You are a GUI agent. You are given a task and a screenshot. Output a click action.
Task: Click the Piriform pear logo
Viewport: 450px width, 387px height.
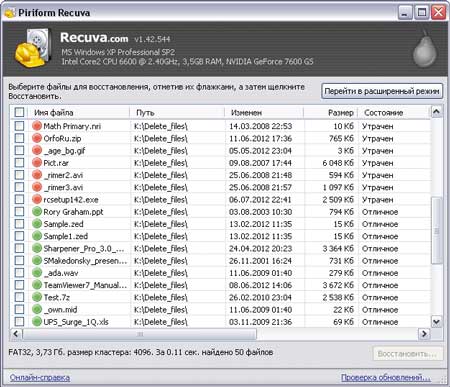tap(425, 48)
